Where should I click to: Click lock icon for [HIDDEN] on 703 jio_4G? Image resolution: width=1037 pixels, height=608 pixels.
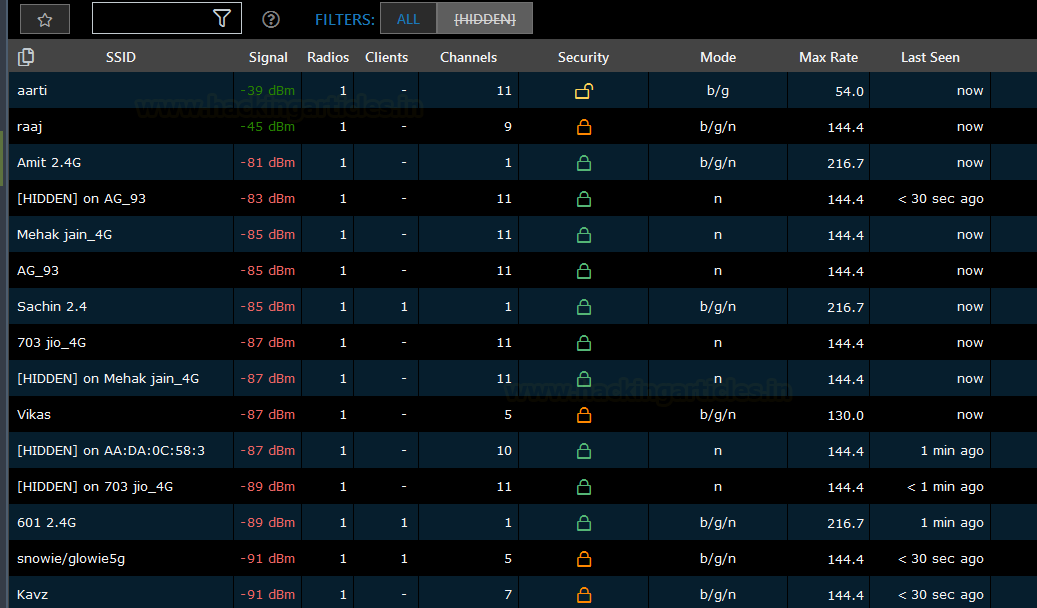[x=584, y=487]
